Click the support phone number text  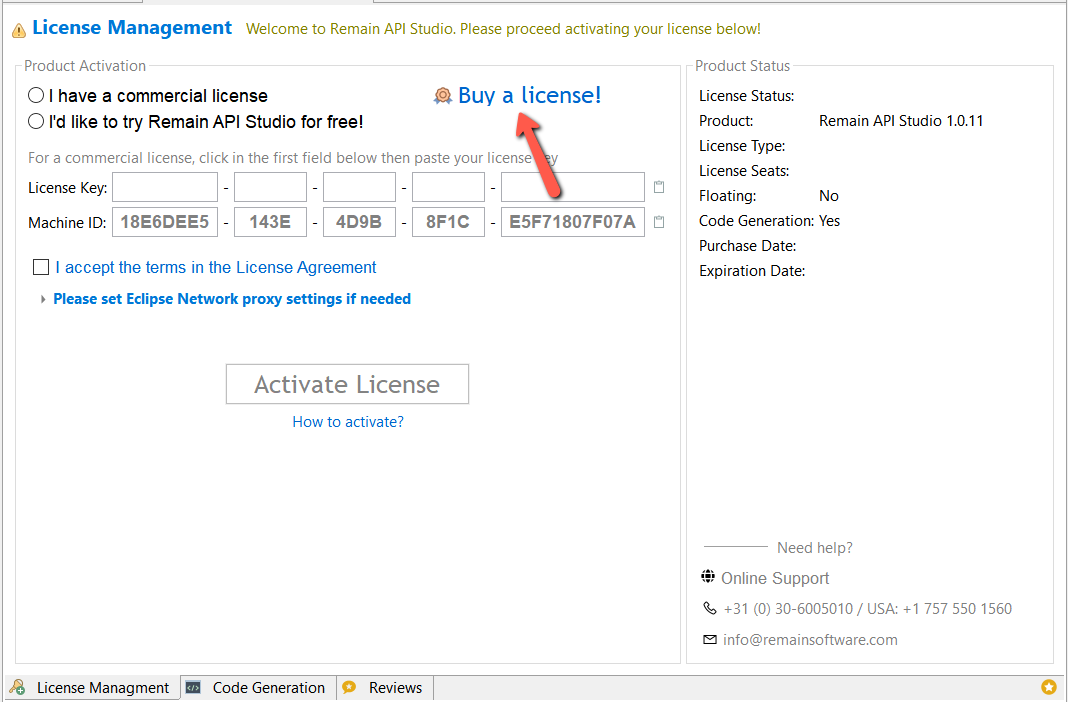[x=868, y=609]
